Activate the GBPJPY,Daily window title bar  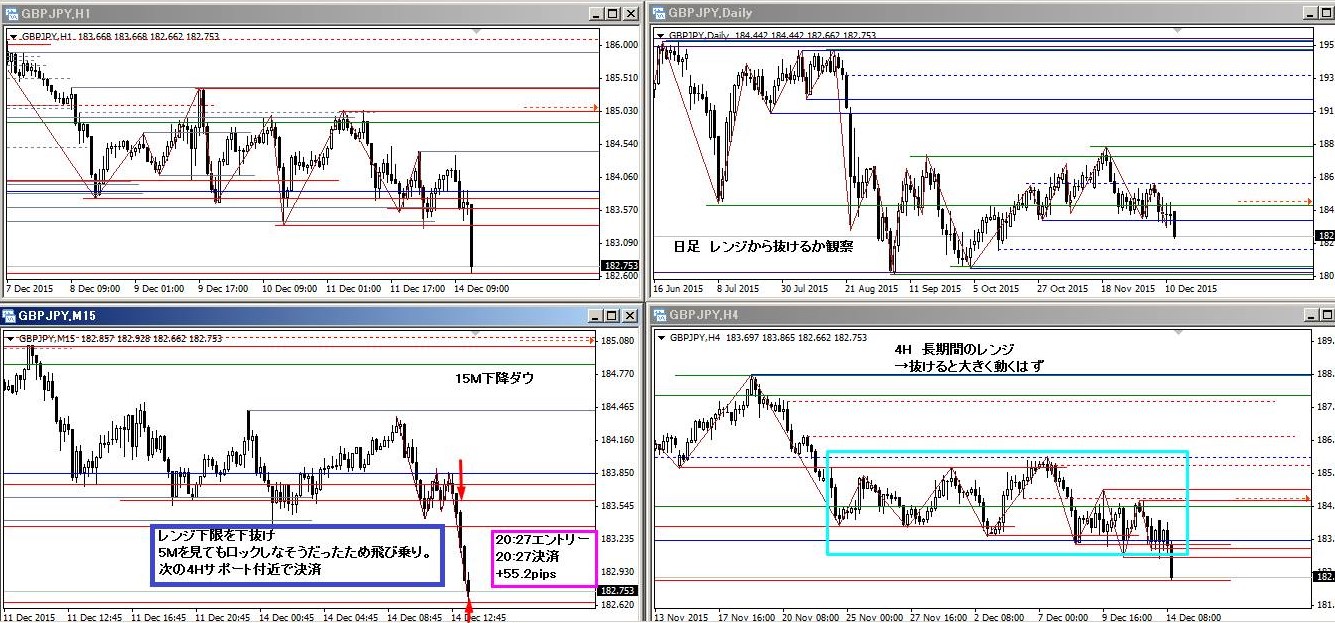click(x=950, y=13)
